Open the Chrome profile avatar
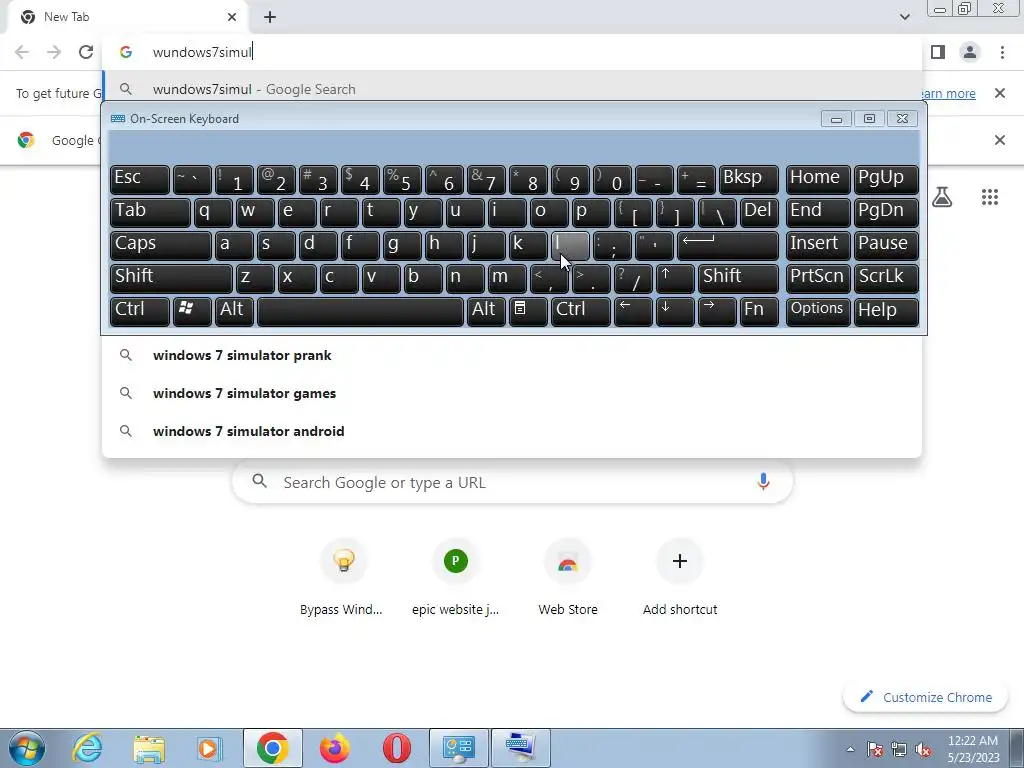The height and width of the screenshot is (768, 1024). click(970, 52)
